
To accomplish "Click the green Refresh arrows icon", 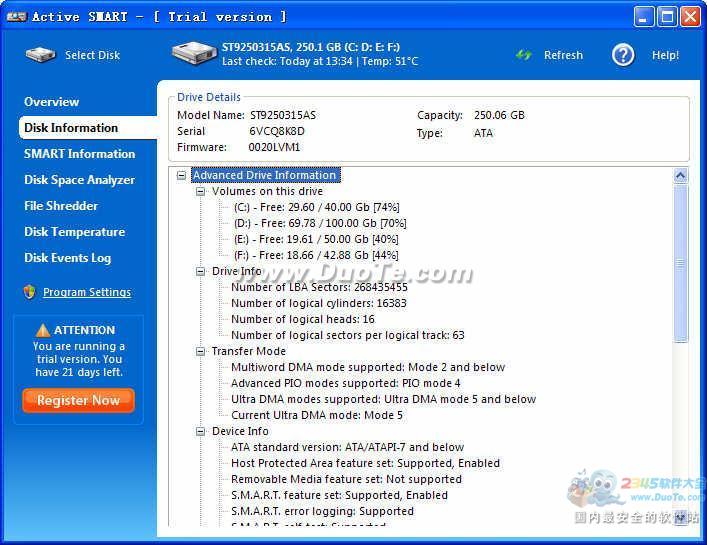I will coord(523,55).
